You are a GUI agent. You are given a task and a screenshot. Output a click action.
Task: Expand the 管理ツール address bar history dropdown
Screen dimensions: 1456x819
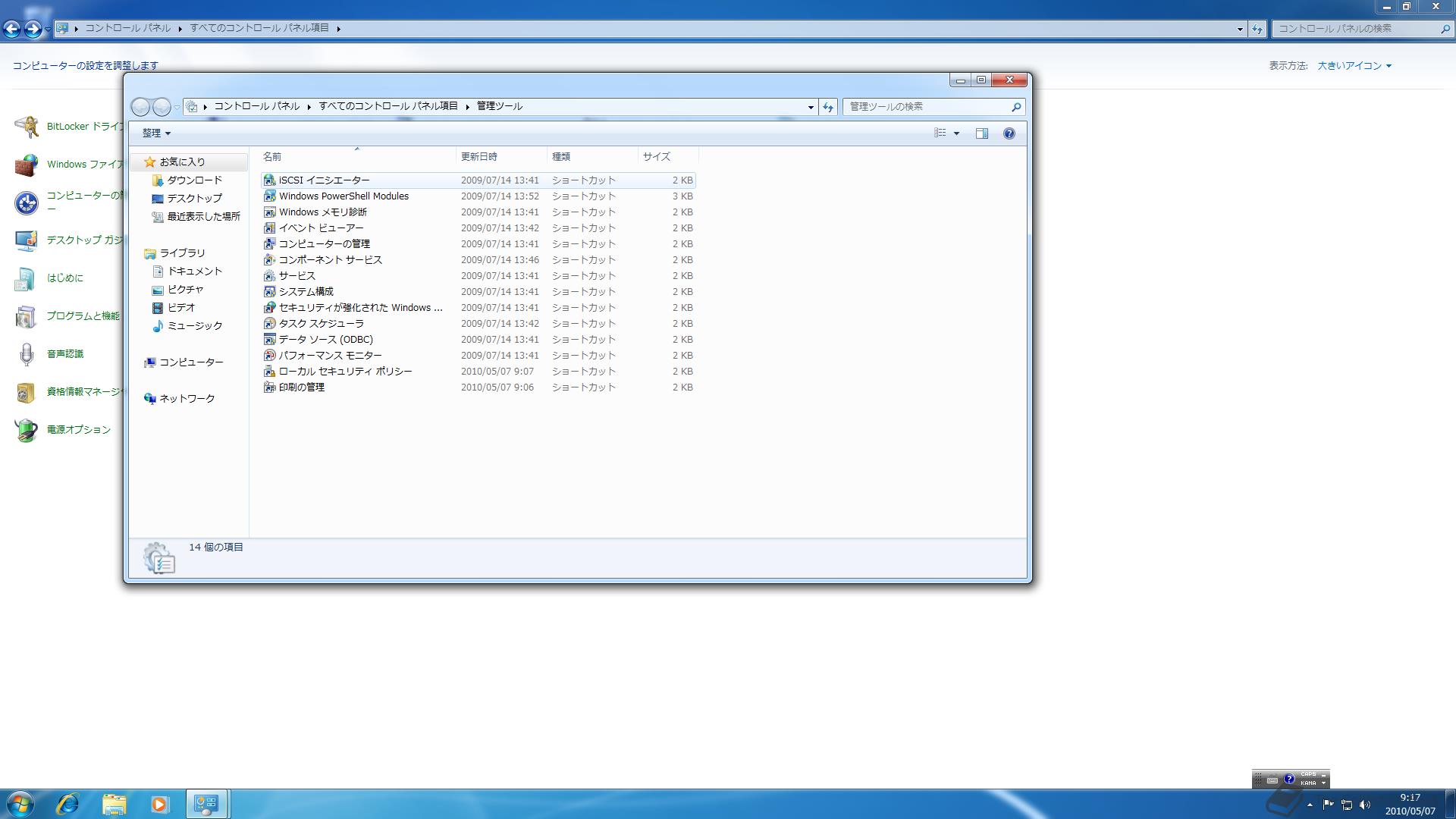811,107
